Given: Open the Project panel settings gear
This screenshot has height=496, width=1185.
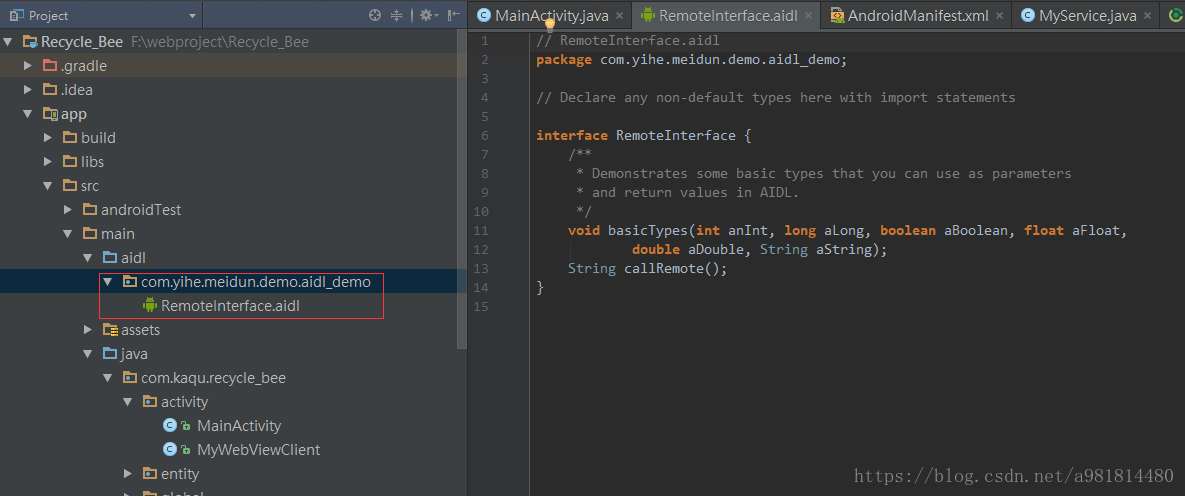Looking at the screenshot, I should click(427, 15).
